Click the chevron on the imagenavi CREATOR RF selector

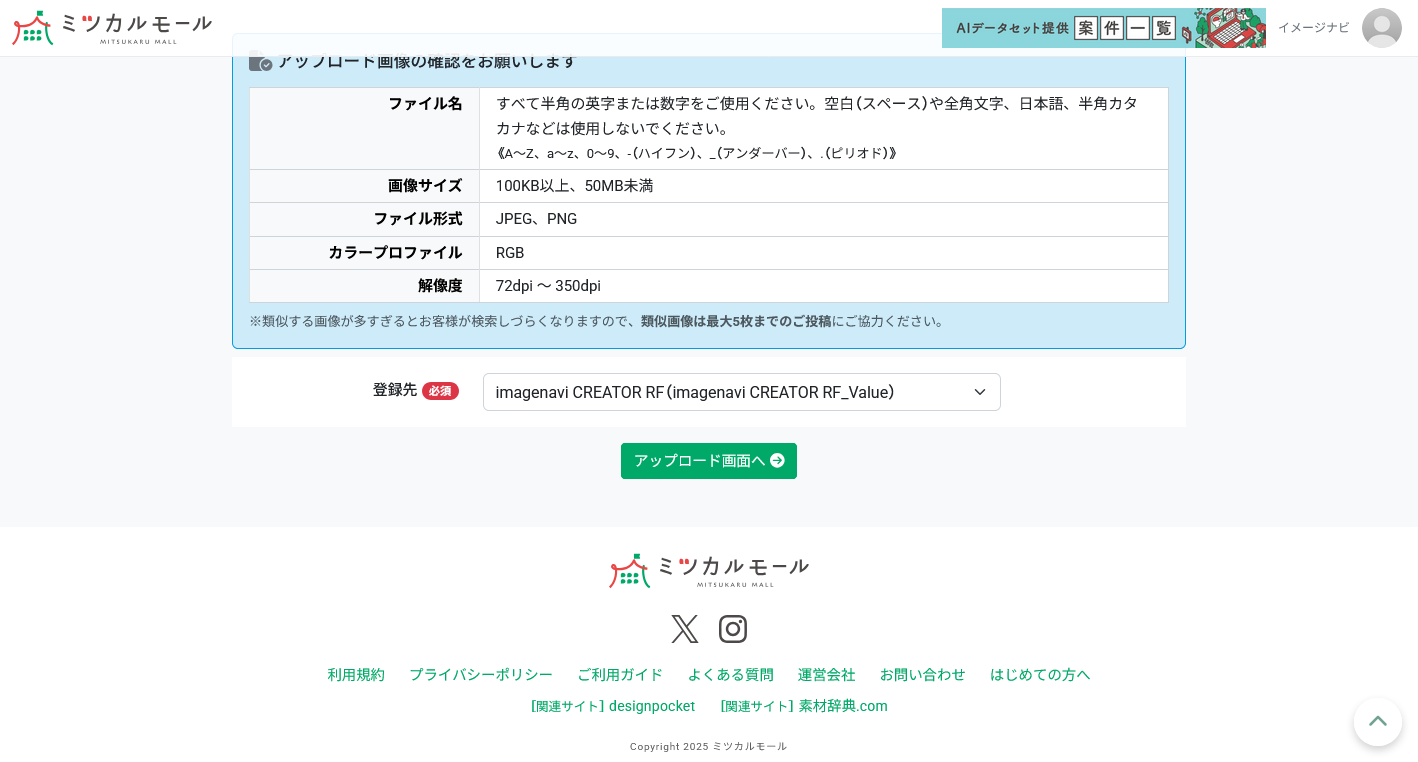click(x=980, y=392)
